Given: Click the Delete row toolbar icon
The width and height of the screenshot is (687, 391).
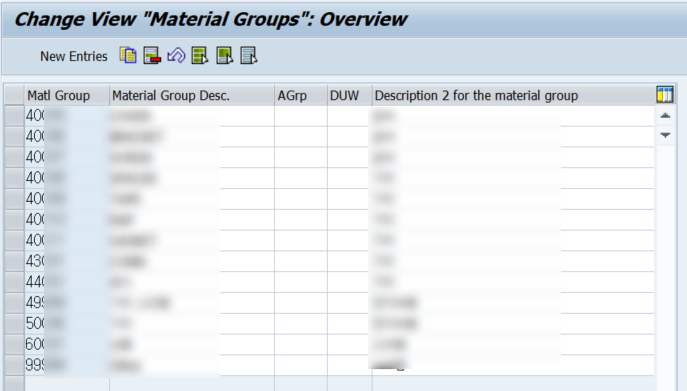Looking at the screenshot, I should 152,56.
